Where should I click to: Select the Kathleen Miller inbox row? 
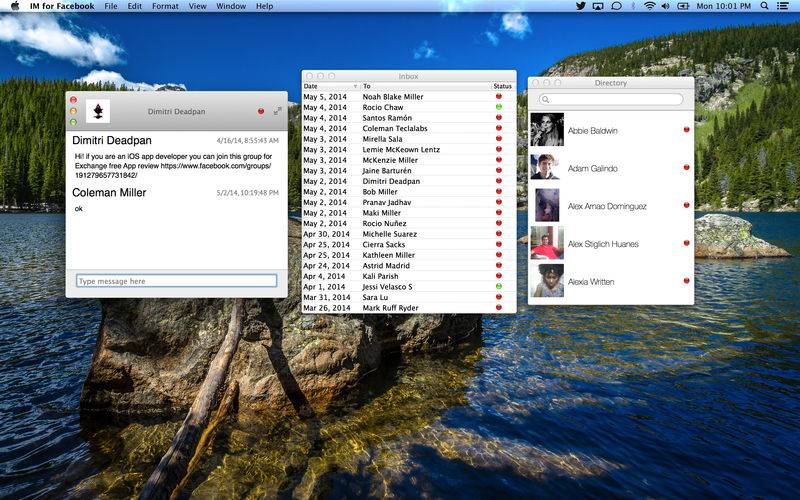click(409, 255)
